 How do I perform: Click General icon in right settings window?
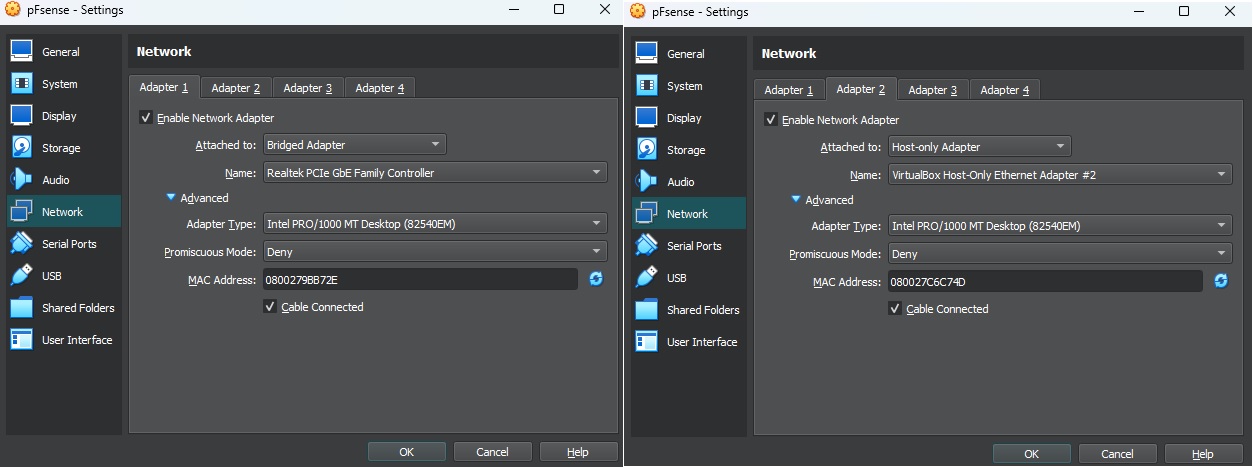click(647, 53)
